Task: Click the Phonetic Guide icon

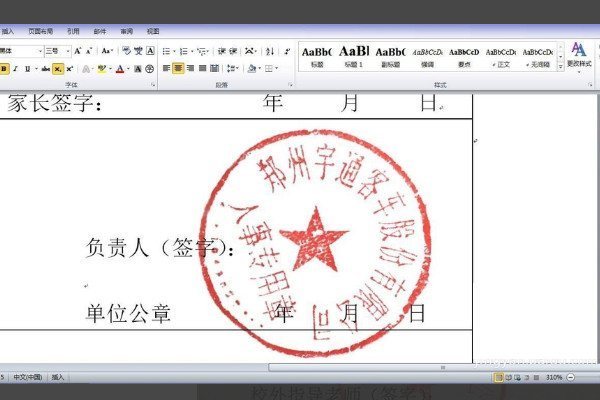Action: coord(138,51)
